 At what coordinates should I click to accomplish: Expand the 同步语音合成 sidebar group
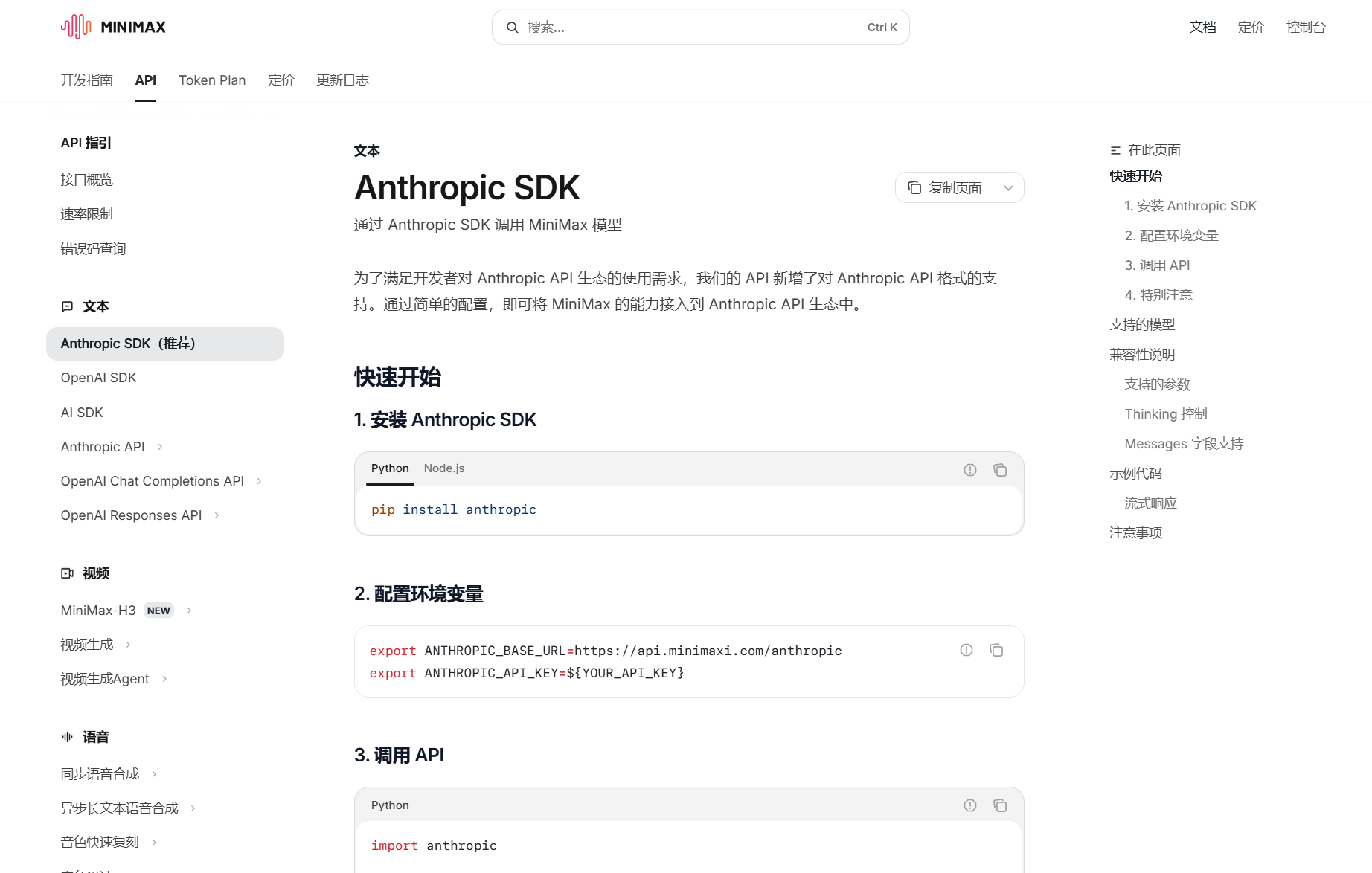(154, 774)
